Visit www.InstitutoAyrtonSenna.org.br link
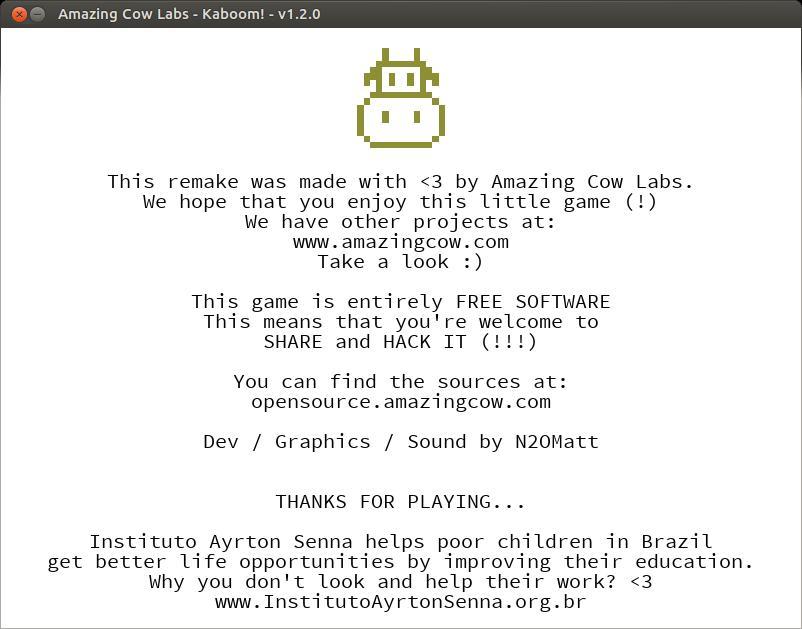 point(400,602)
